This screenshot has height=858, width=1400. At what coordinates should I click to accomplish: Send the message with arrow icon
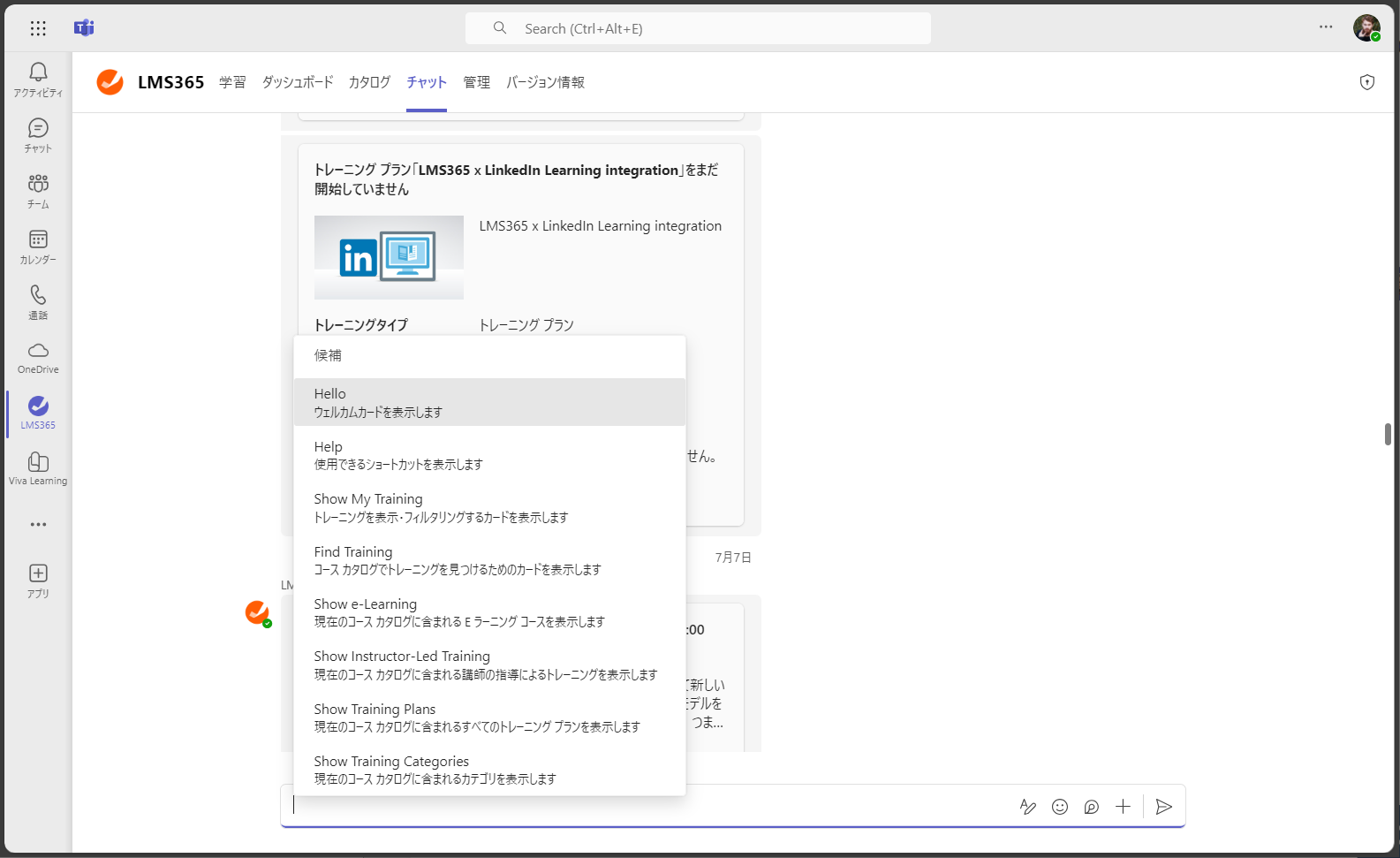coord(1164,807)
